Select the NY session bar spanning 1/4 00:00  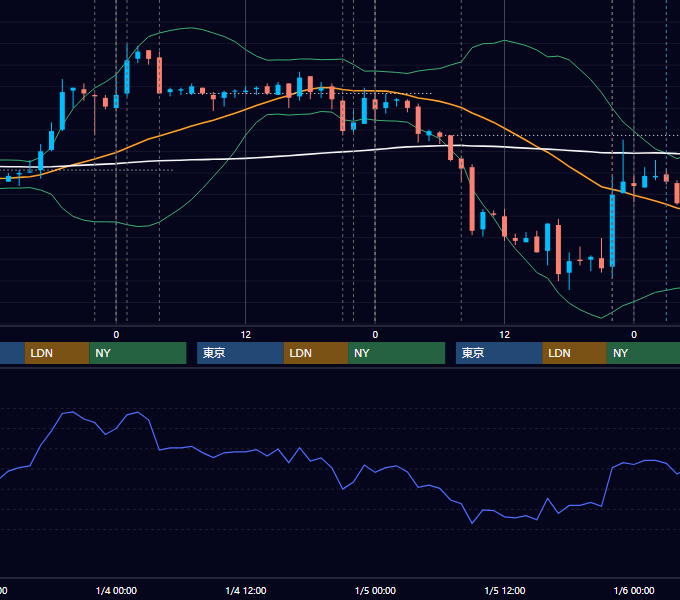(138, 353)
